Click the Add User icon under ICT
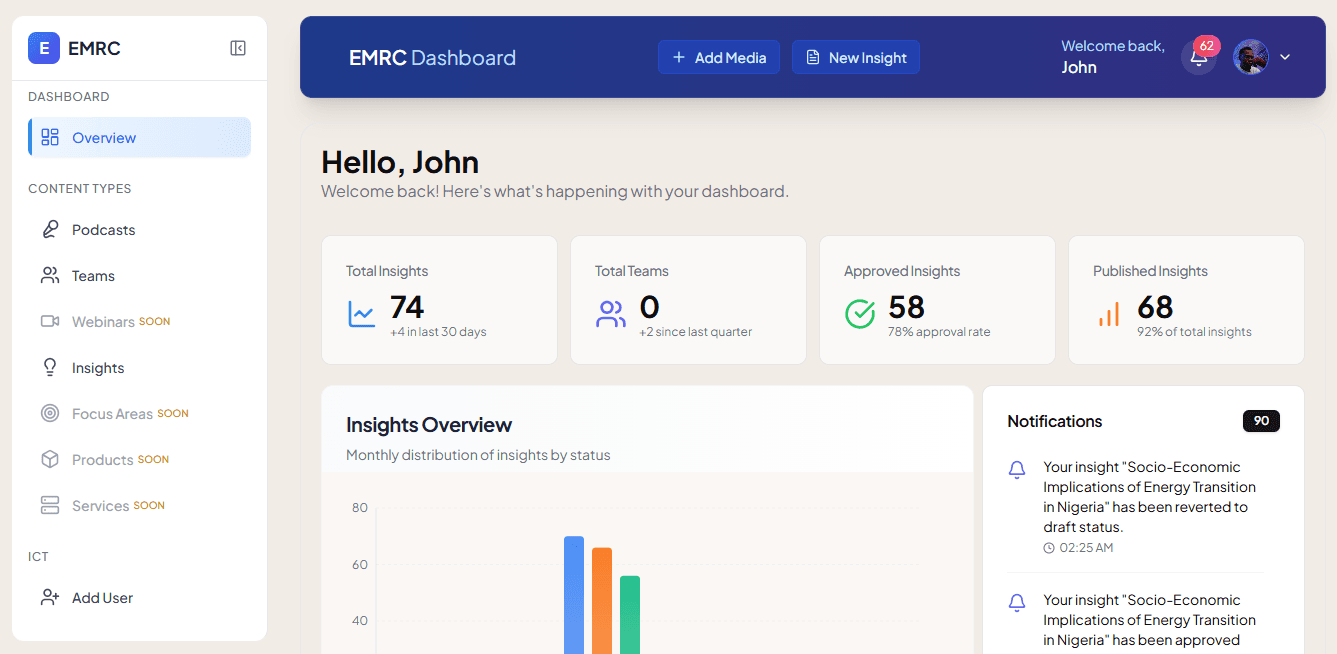The width and height of the screenshot is (1337, 654). click(49, 597)
